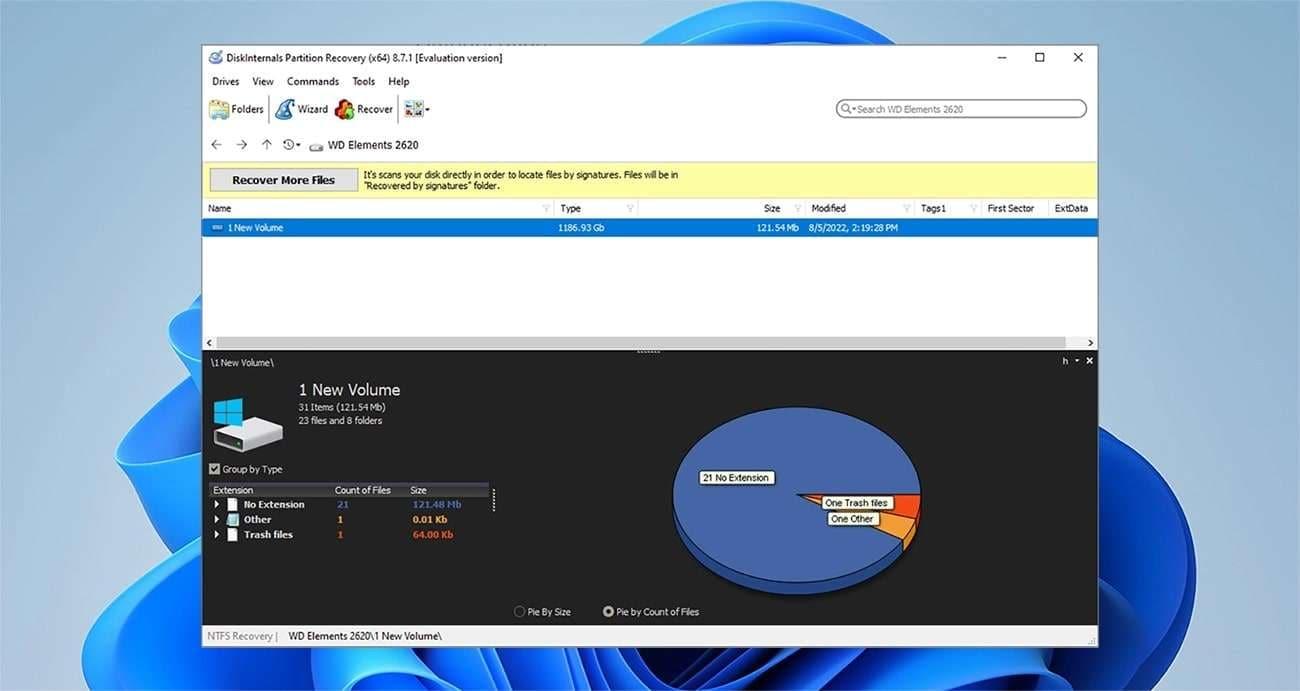Viewport: 1300px width, 691px height.
Task: Click the Recover toolbar icon
Action: (x=345, y=109)
